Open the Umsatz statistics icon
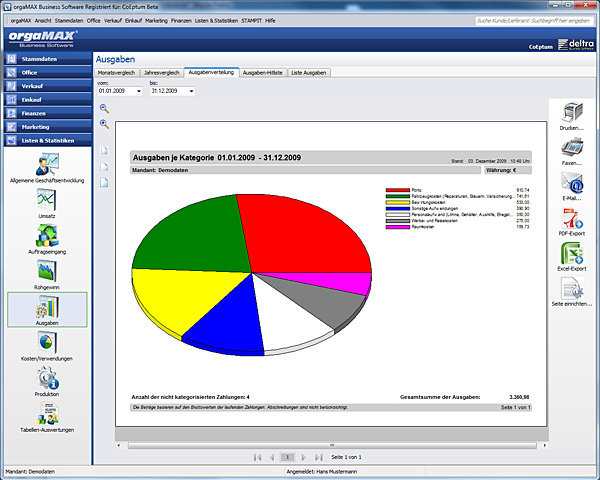Viewport: 600px width, 480px height. tap(47, 200)
